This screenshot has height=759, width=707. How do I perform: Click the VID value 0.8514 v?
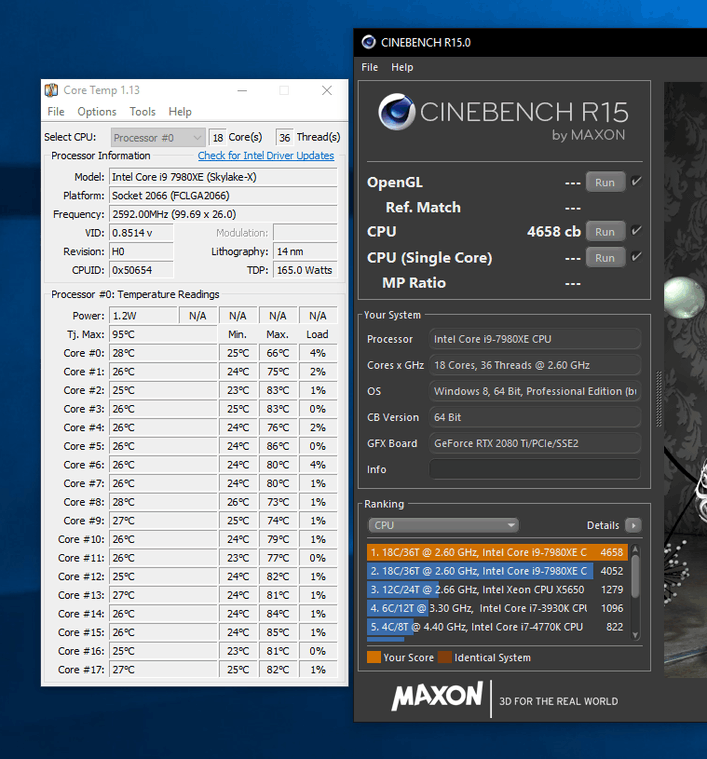click(141, 233)
